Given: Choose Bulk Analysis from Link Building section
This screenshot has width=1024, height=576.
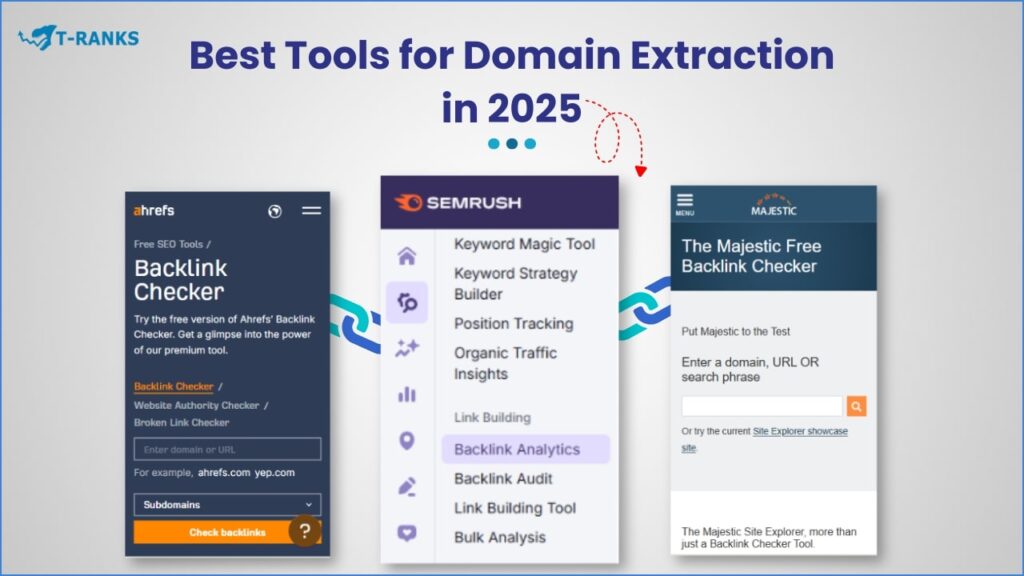Looking at the screenshot, I should pos(500,537).
